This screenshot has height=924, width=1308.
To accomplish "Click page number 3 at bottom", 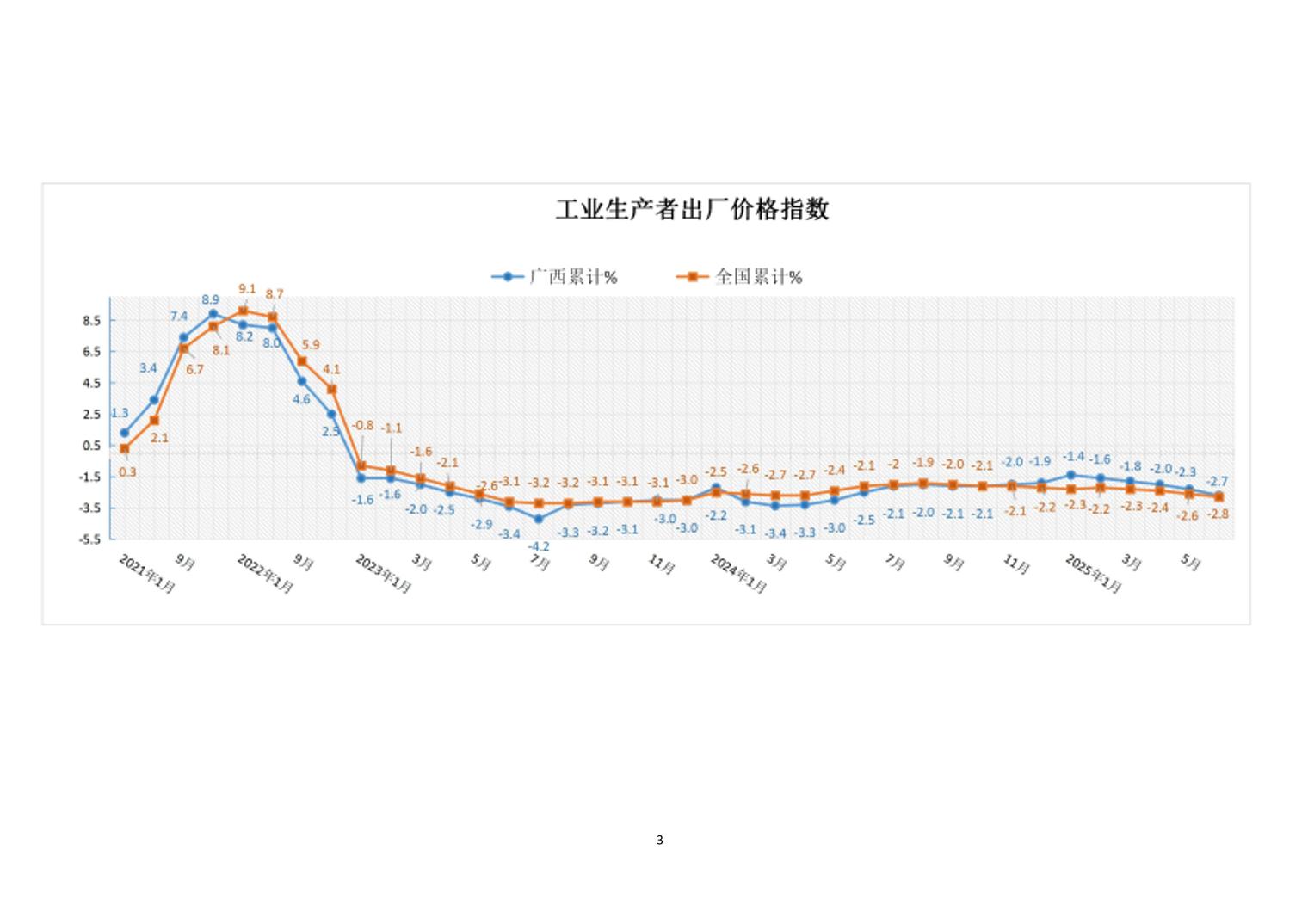I will pyautogui.click(x=660, y=840).
